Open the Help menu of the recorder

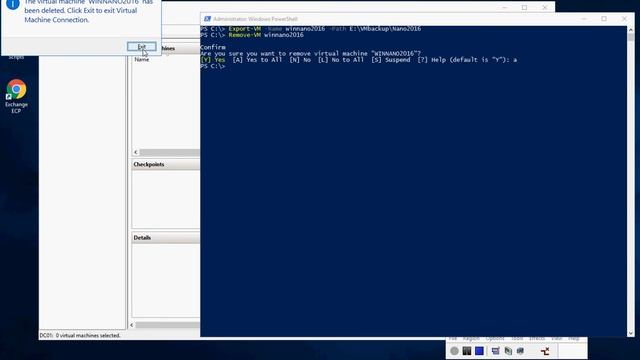pos(574,338)
